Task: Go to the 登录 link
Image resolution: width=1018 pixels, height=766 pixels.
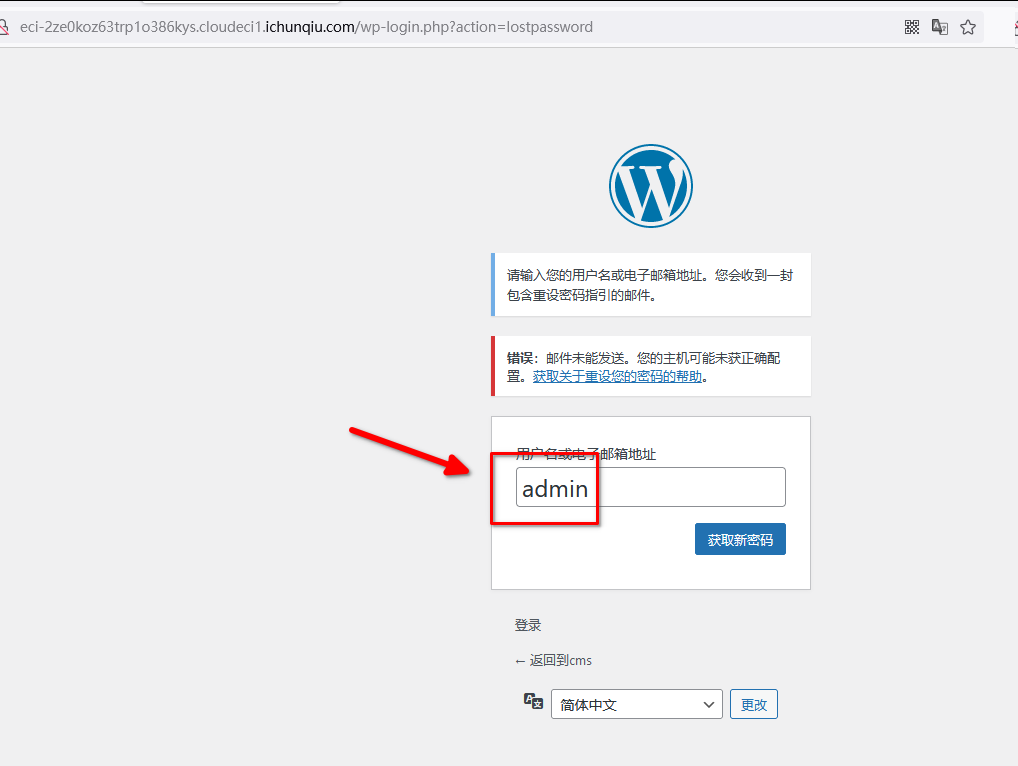Action: coord(528,625)
